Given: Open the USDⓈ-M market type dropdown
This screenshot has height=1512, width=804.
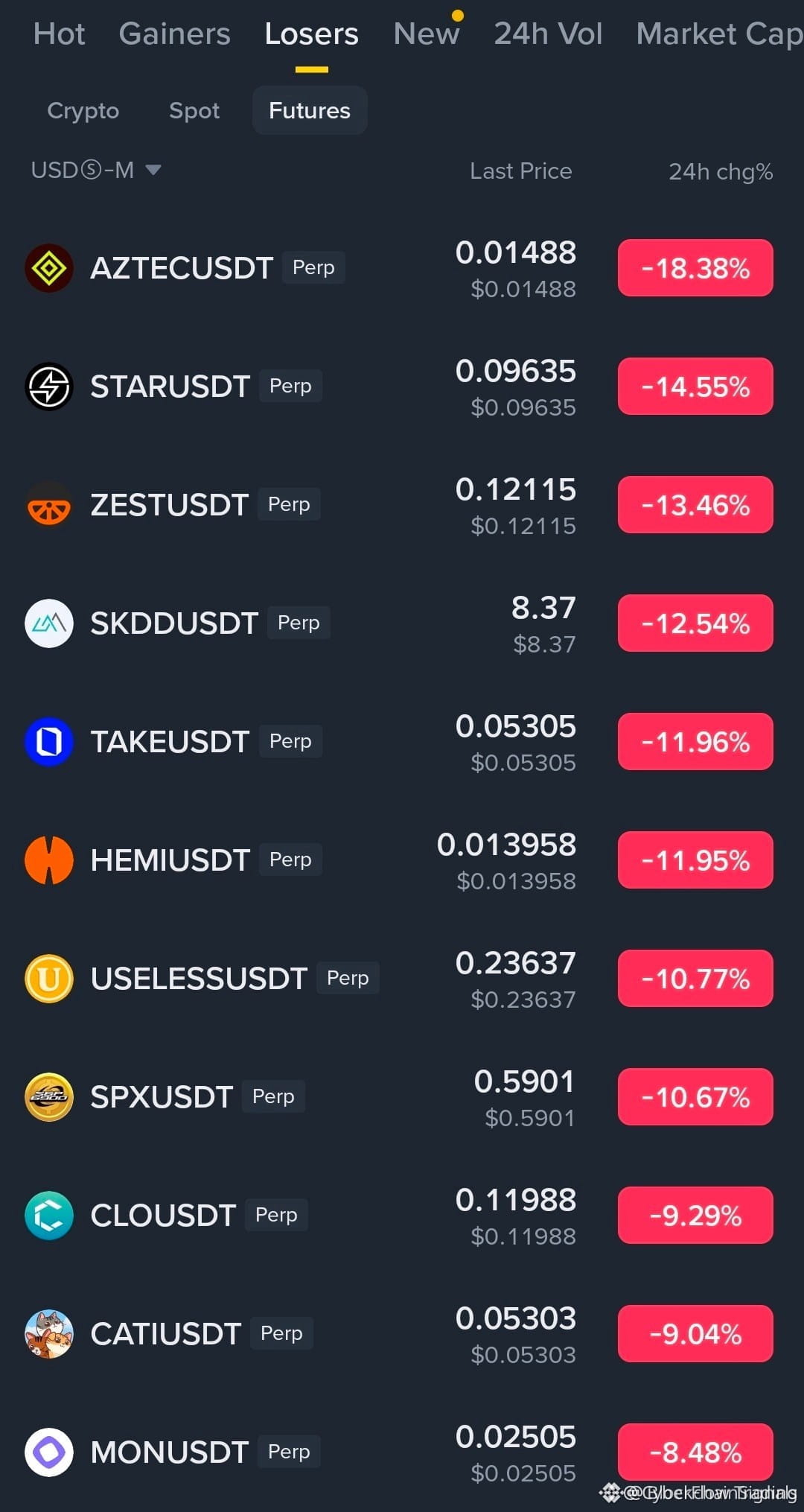Looking at the screenshot, I should pos(96,171).
